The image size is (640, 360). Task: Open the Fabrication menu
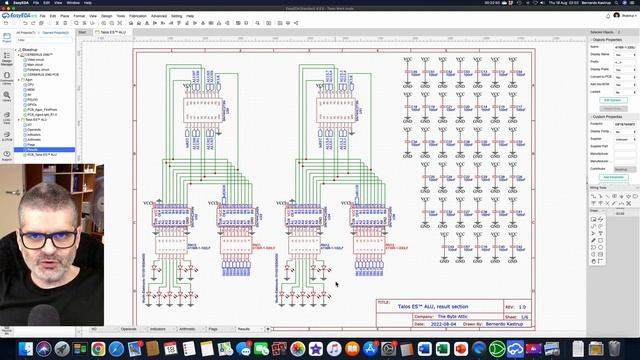pyautogui.click(x=138, y=16)
